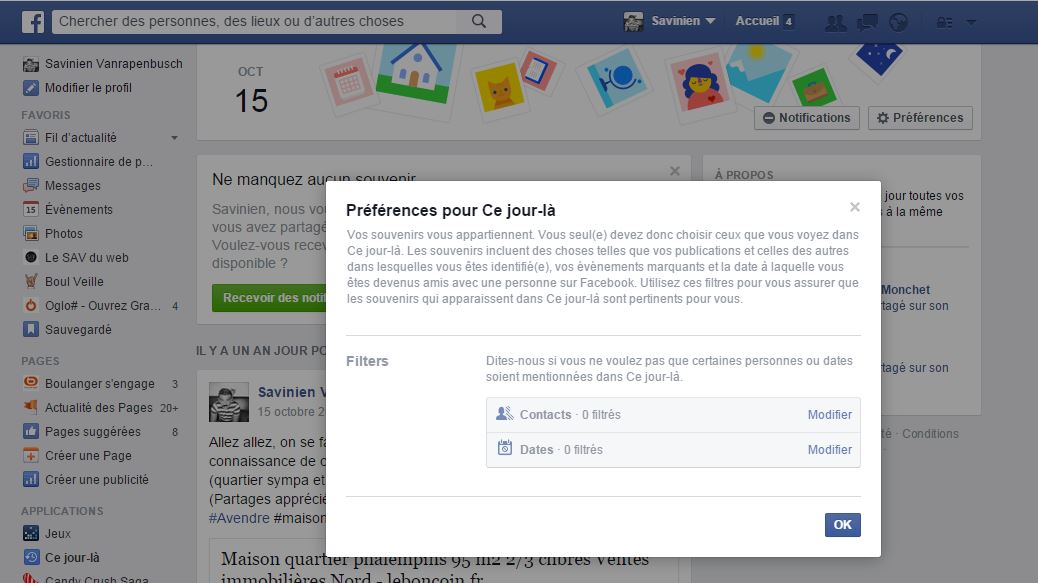
Task: Click the '0 filtrés' text beside Dates
Action: point(583,449)
